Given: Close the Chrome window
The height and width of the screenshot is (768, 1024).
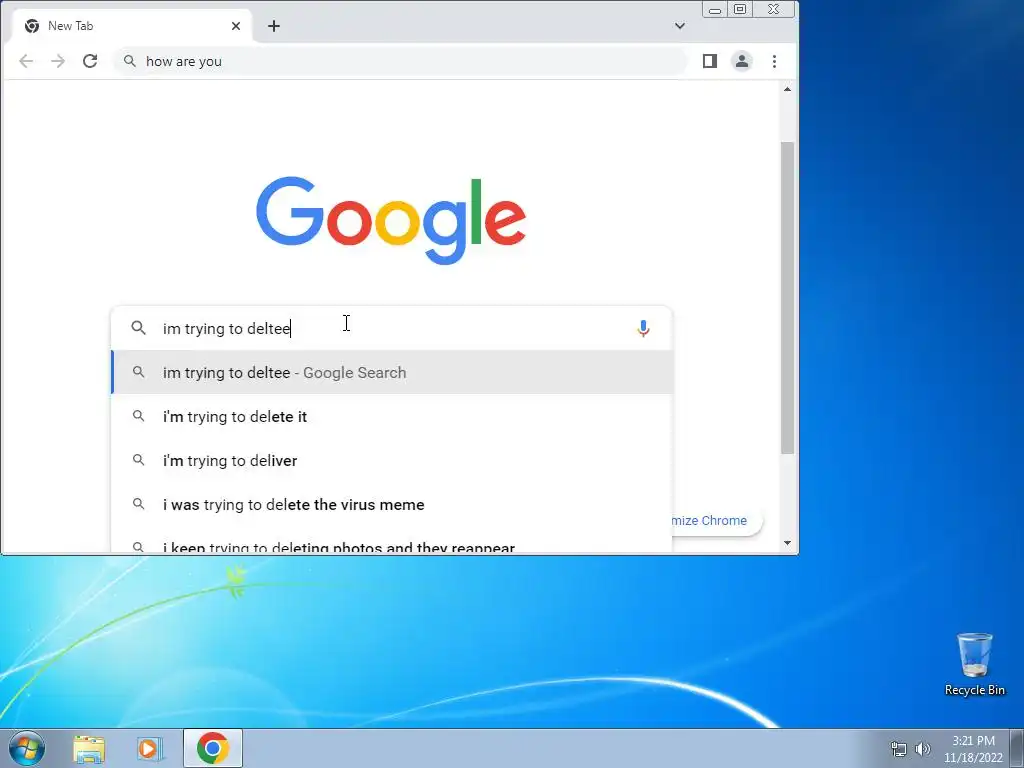Looking at the screenshot, I should pyautogui.click(x=774, y=9).
